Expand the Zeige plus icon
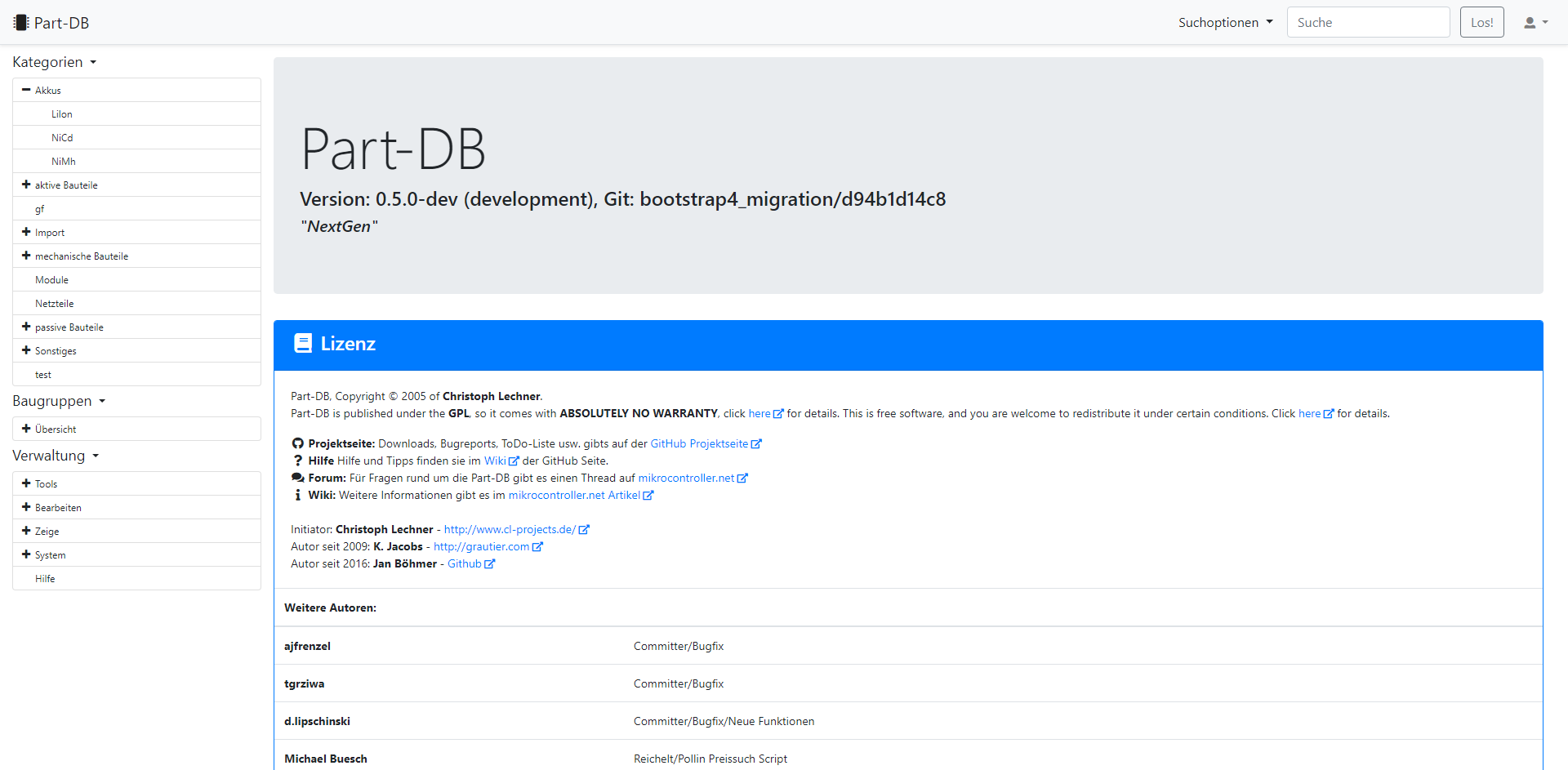1568x770 pixels. click(x=26, y=531)
